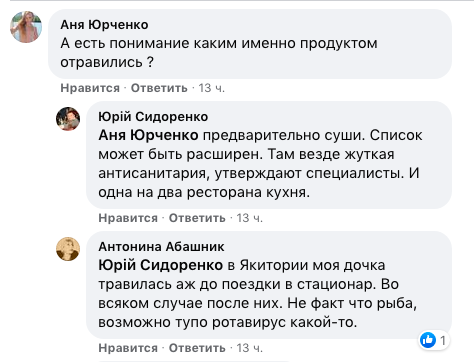The image size is (474, 362).
Task: Like Юрій Сидоренко's reply about sushi
Action: [128, 218]
